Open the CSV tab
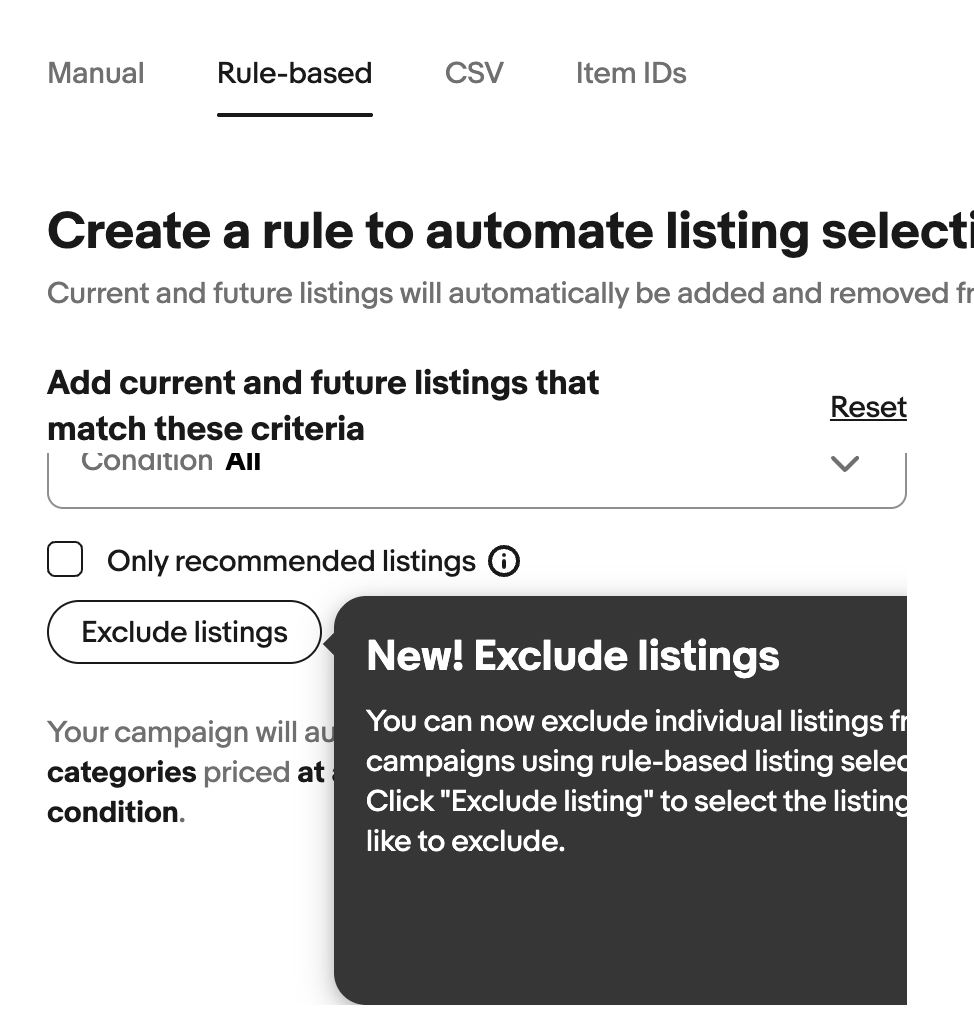The height and width of the screenshot is (1032, 974). coord(474,73)
